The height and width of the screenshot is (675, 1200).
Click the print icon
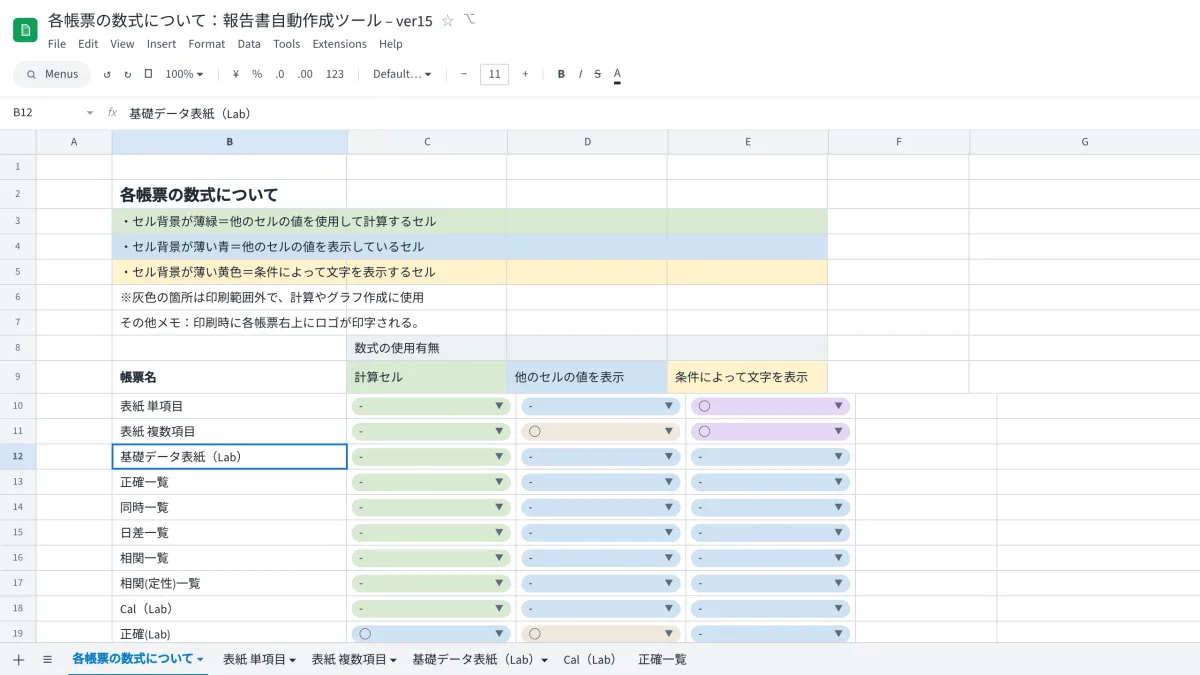click(148, 74)
